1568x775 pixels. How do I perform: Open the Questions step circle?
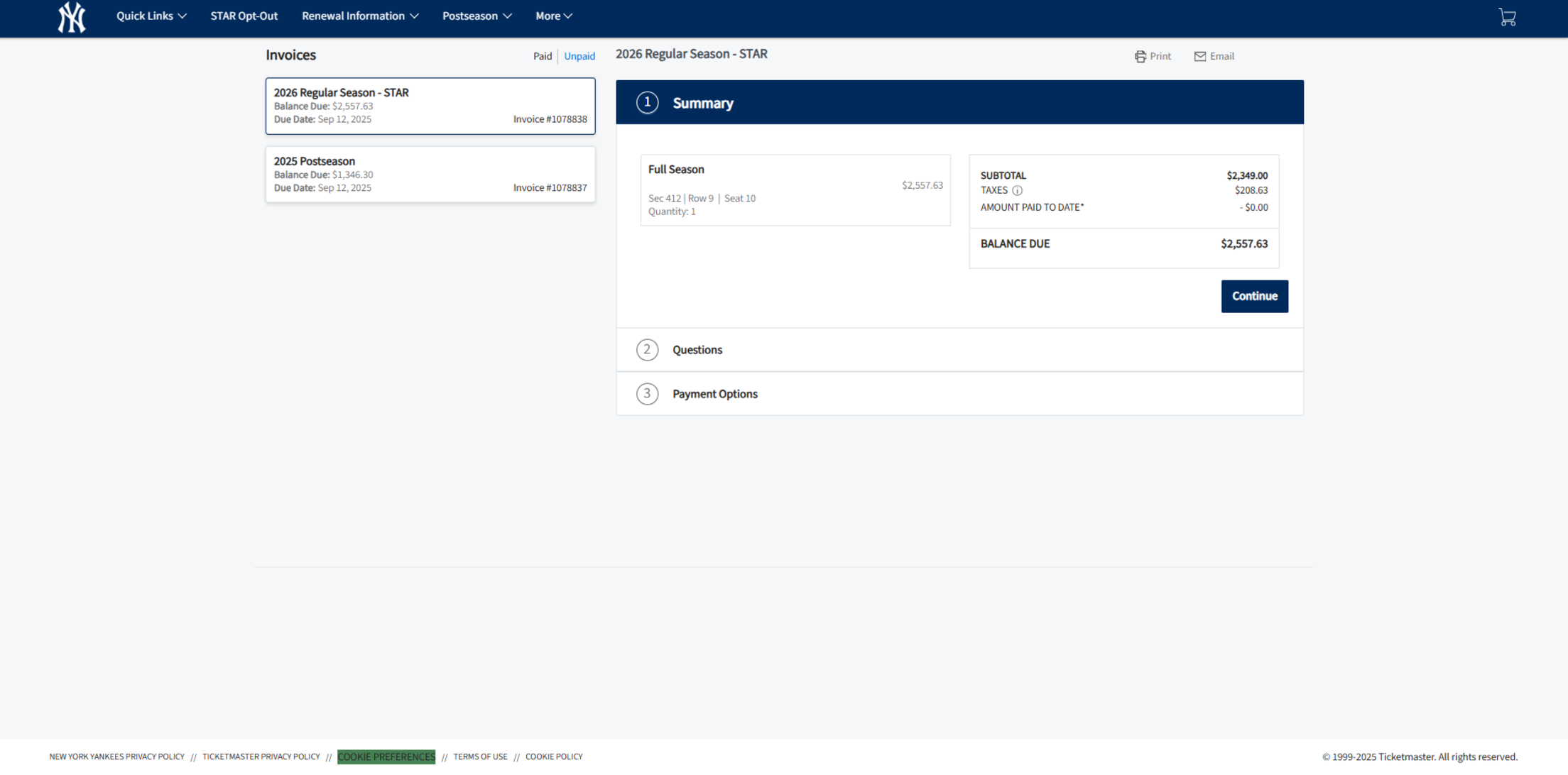coord(647,349)
